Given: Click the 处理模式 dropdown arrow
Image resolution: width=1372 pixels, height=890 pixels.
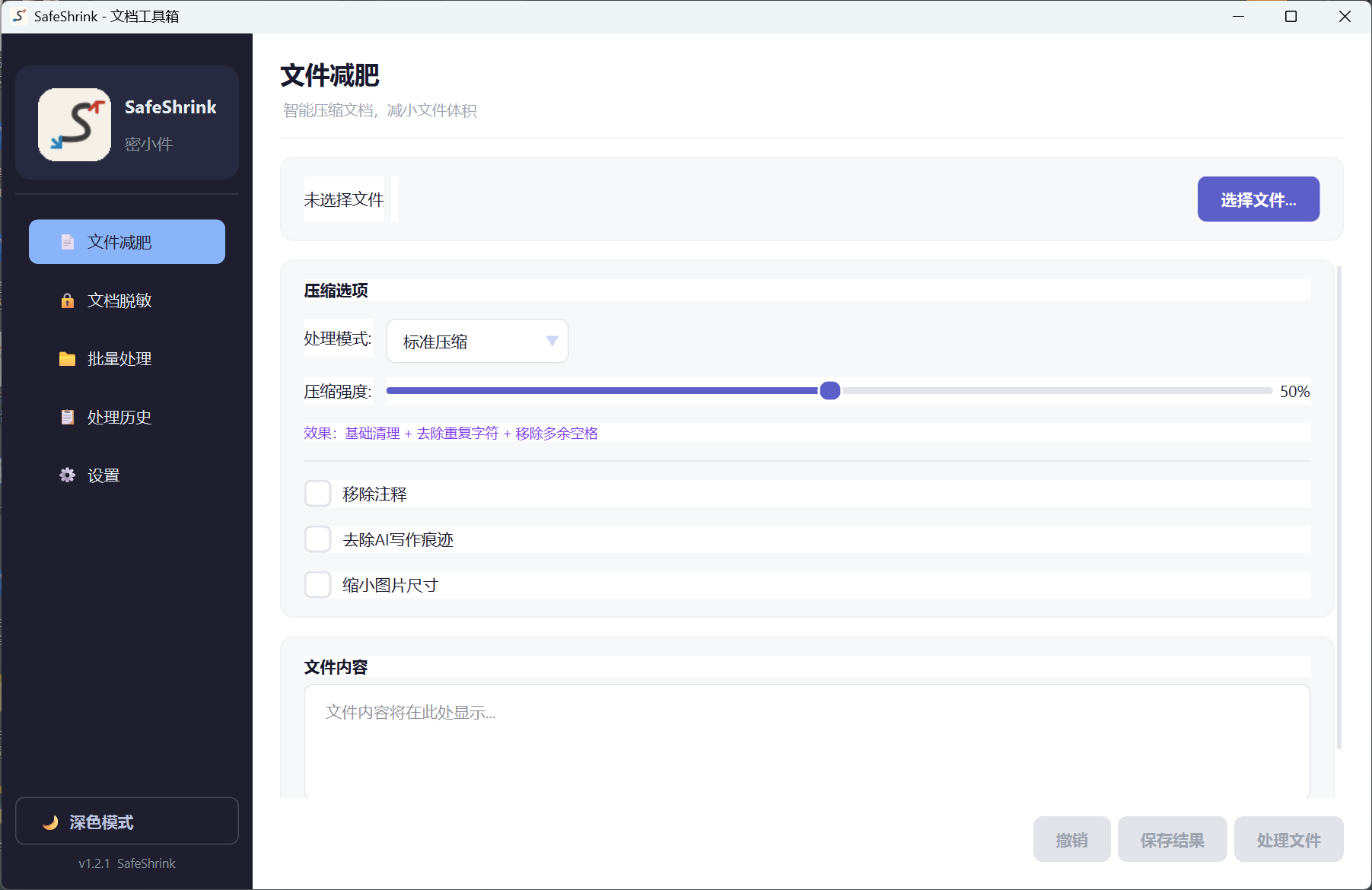Looking at the screenshot, I should 552,341.
